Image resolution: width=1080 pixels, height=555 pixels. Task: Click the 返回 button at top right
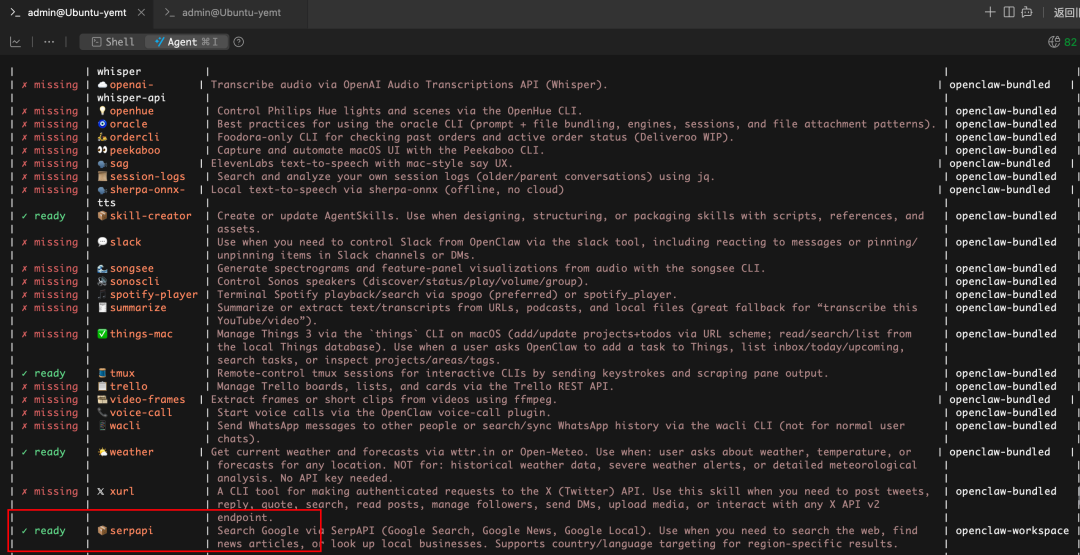pos(1065,12)
